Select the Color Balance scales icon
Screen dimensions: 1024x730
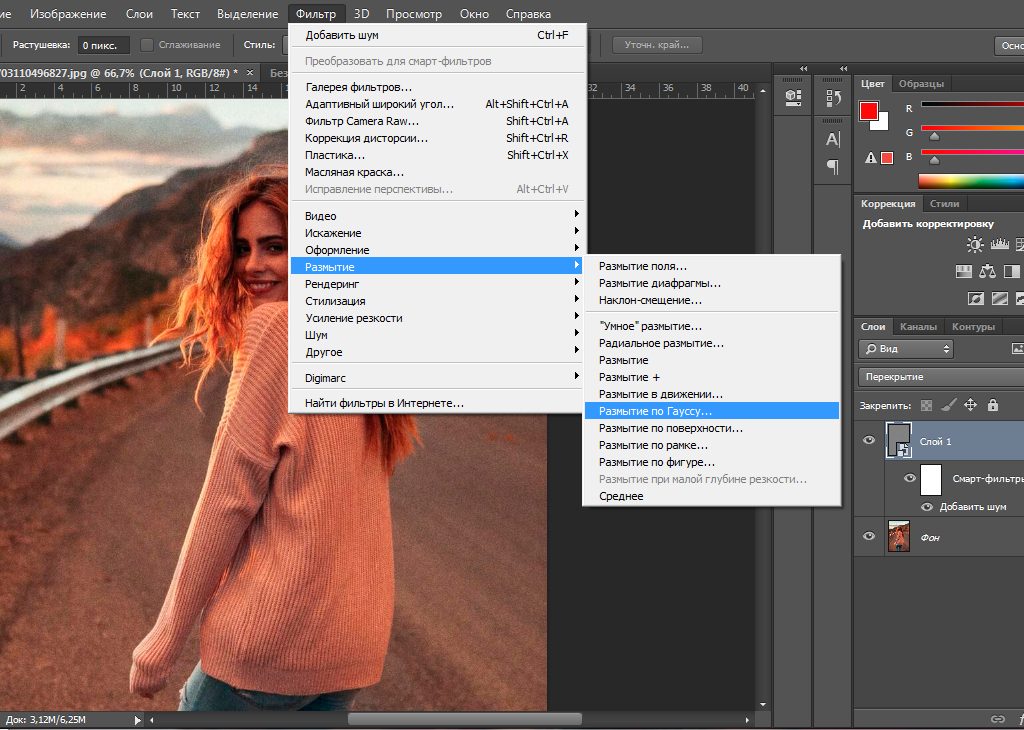[987, 271]
